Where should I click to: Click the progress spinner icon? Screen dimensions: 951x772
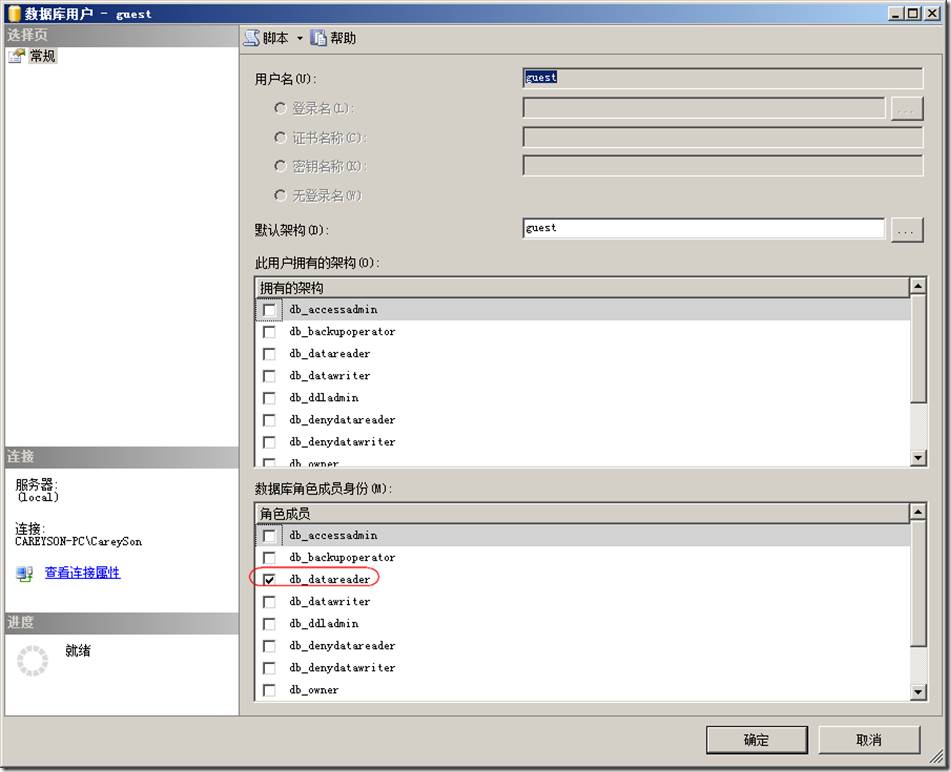(32, 660)
